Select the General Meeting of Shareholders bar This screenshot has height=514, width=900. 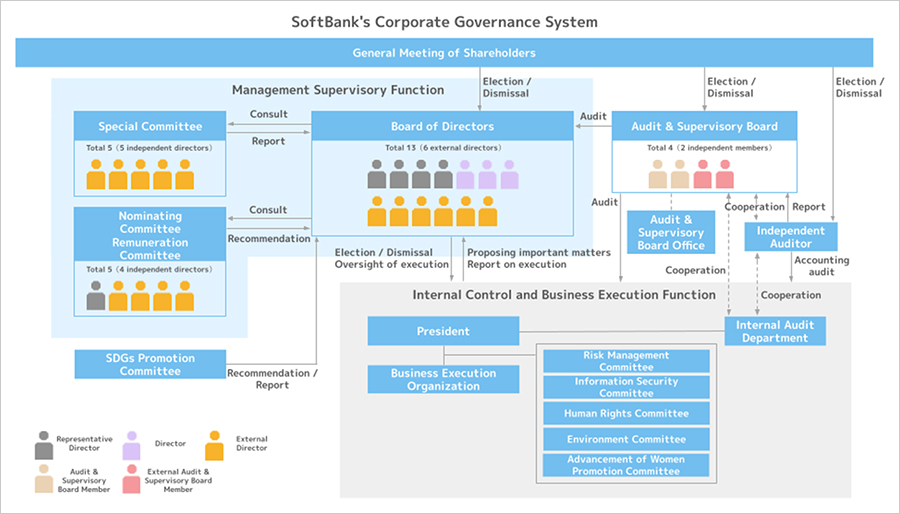coord(444,53)
